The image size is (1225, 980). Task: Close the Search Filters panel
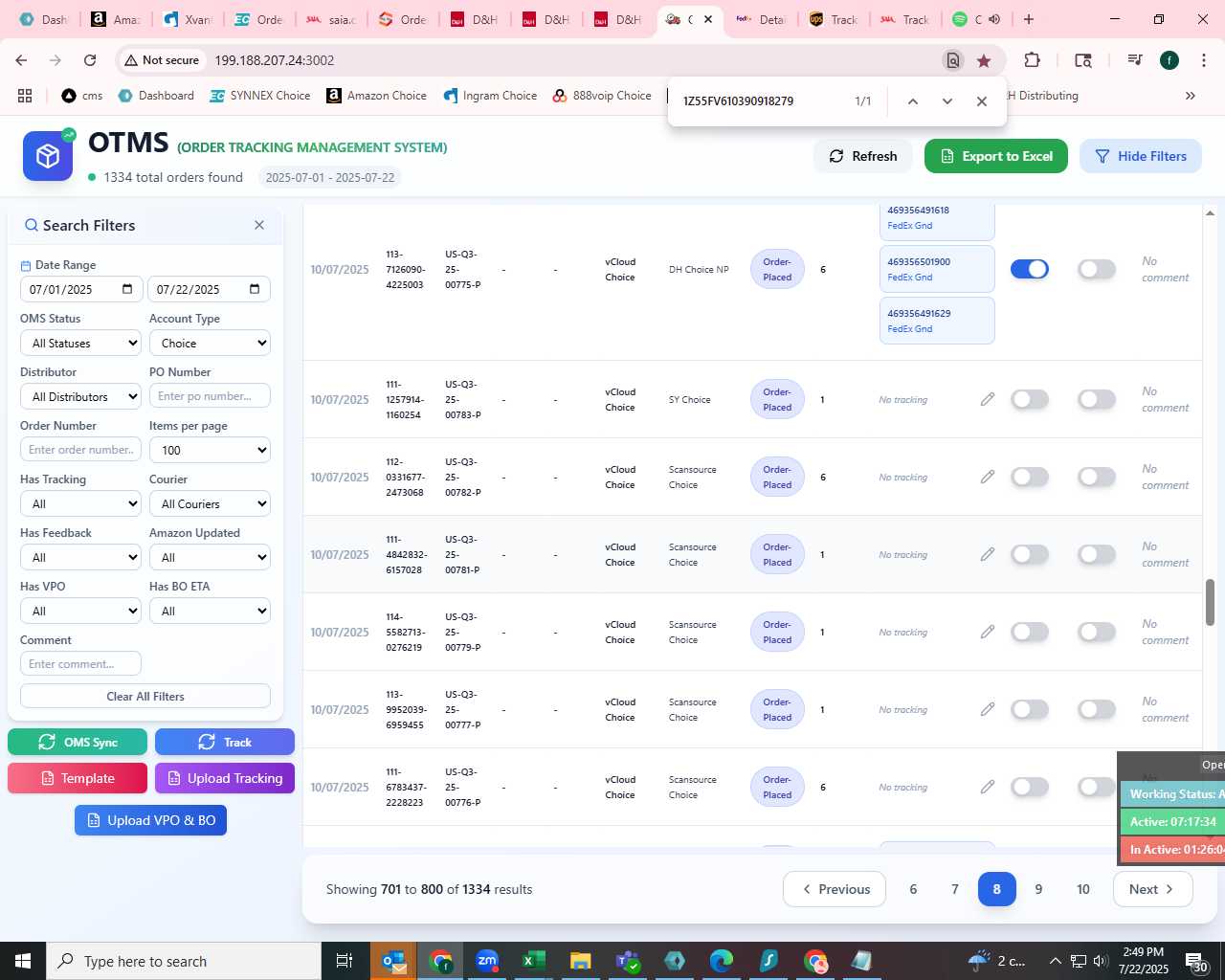[259, 225]
